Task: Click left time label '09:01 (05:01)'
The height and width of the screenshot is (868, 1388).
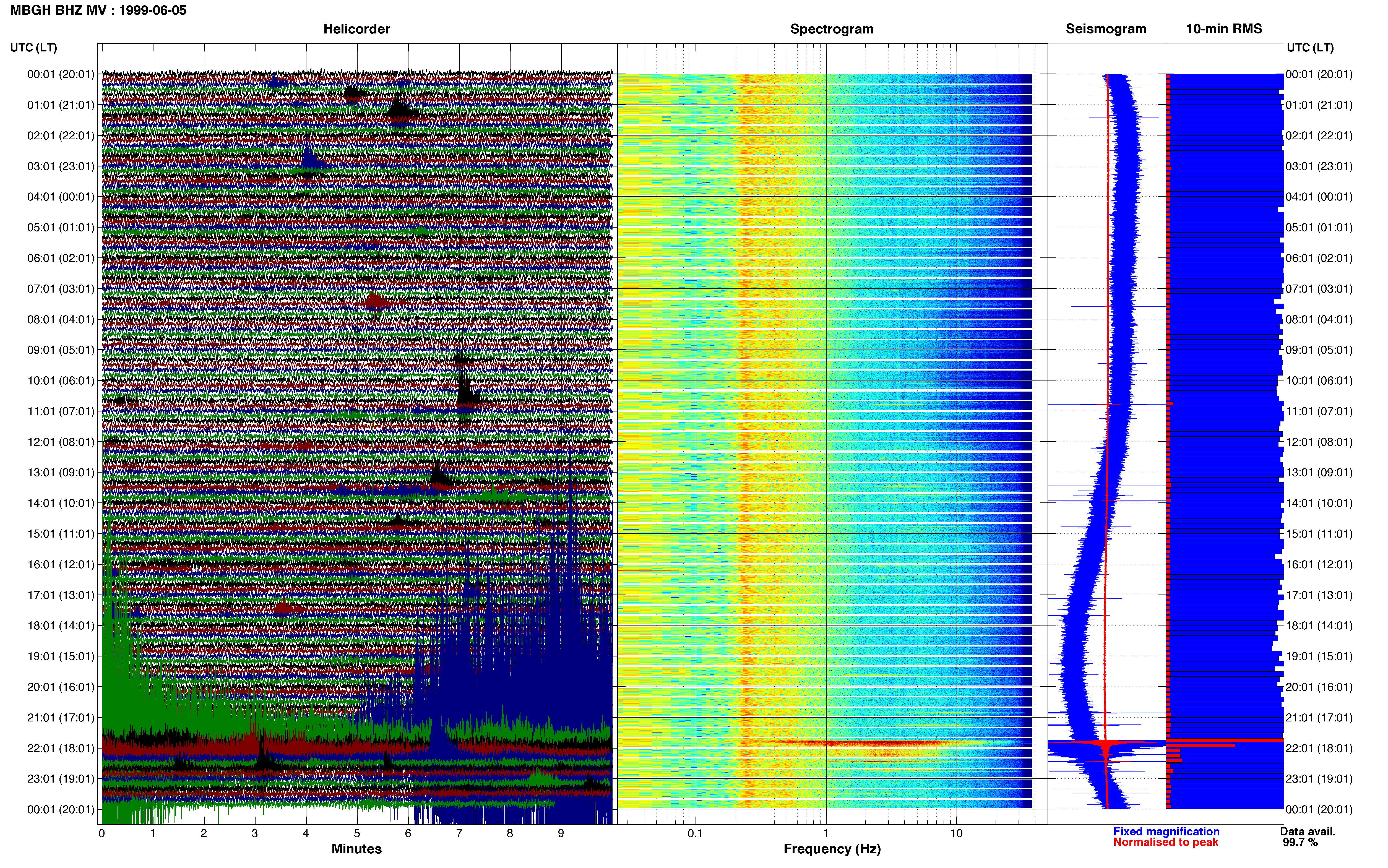Action: (61, 350)
